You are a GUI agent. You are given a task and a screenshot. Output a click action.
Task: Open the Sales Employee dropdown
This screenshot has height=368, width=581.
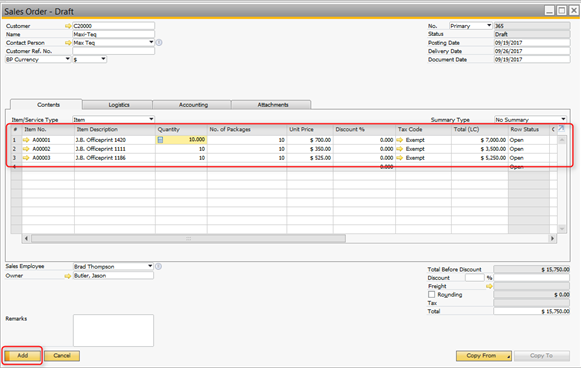(x=150, y=266)
